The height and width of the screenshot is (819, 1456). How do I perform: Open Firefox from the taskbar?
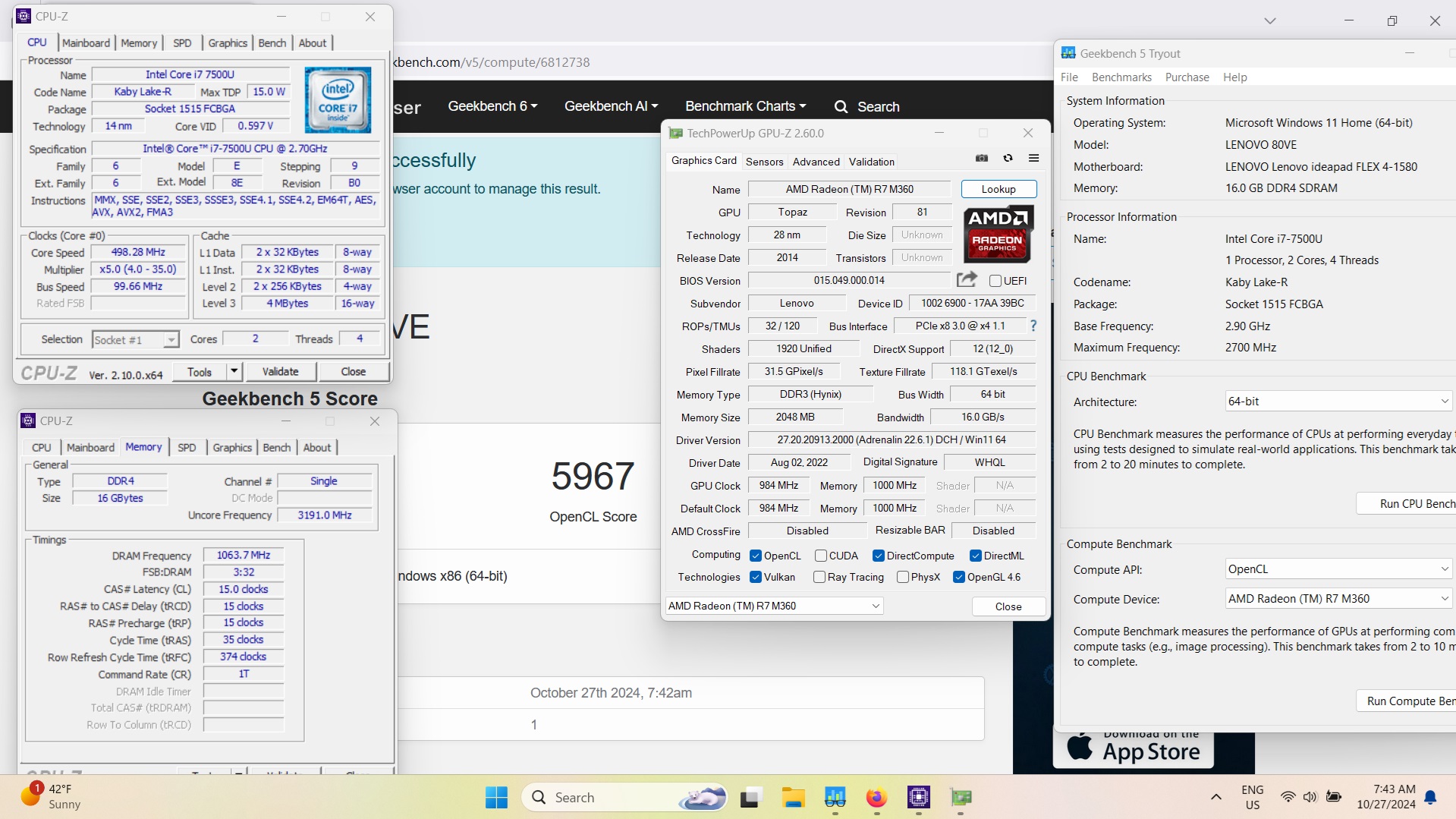click(x=876, y=797)
